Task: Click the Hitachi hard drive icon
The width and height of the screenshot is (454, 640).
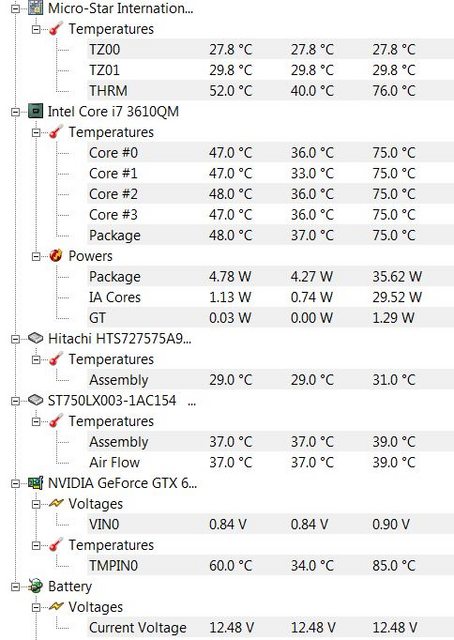Action: click(x=36, y=338)
